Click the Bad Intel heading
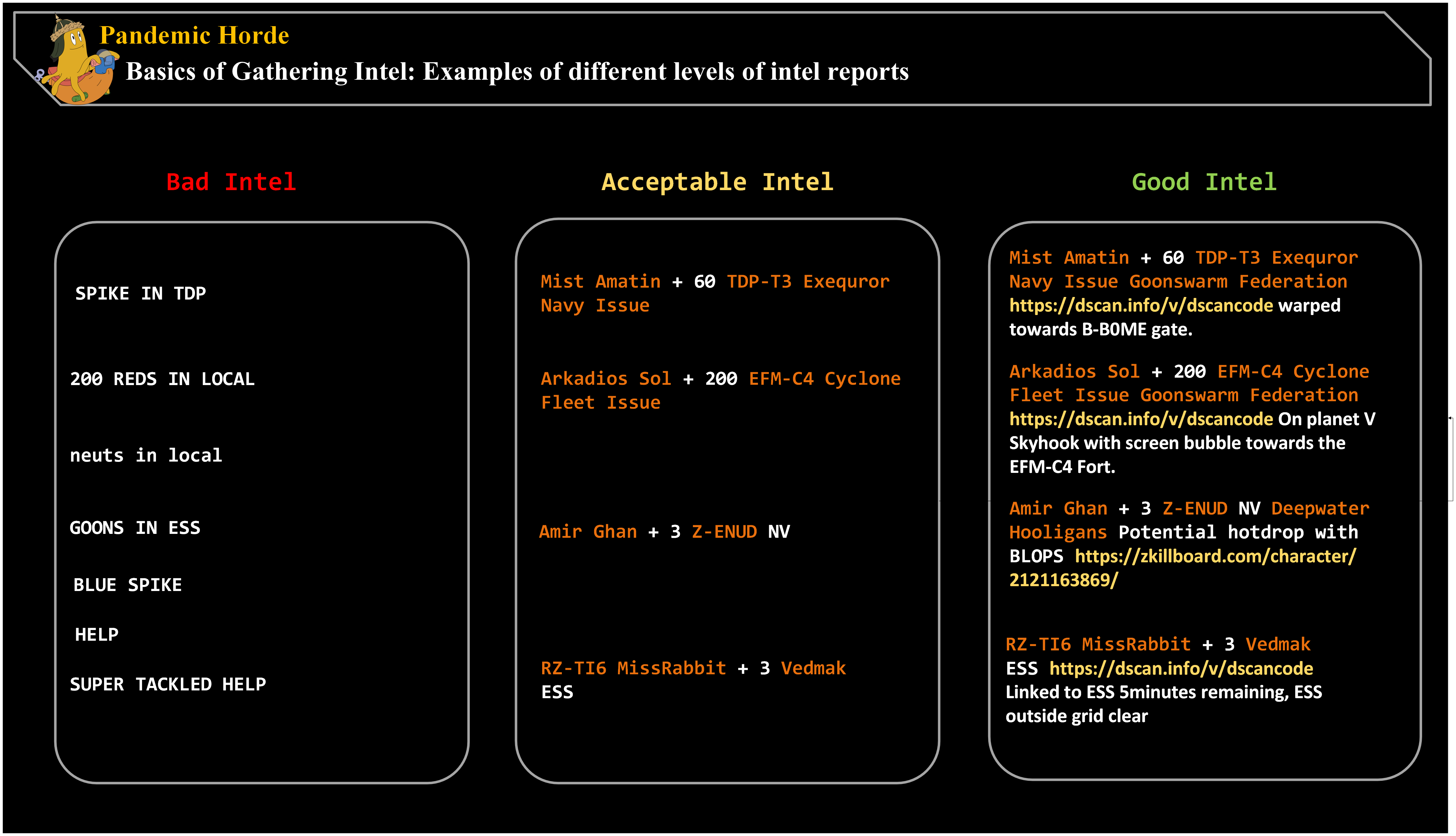Screen dimensions: 1456x836 [x=231, y=182]
